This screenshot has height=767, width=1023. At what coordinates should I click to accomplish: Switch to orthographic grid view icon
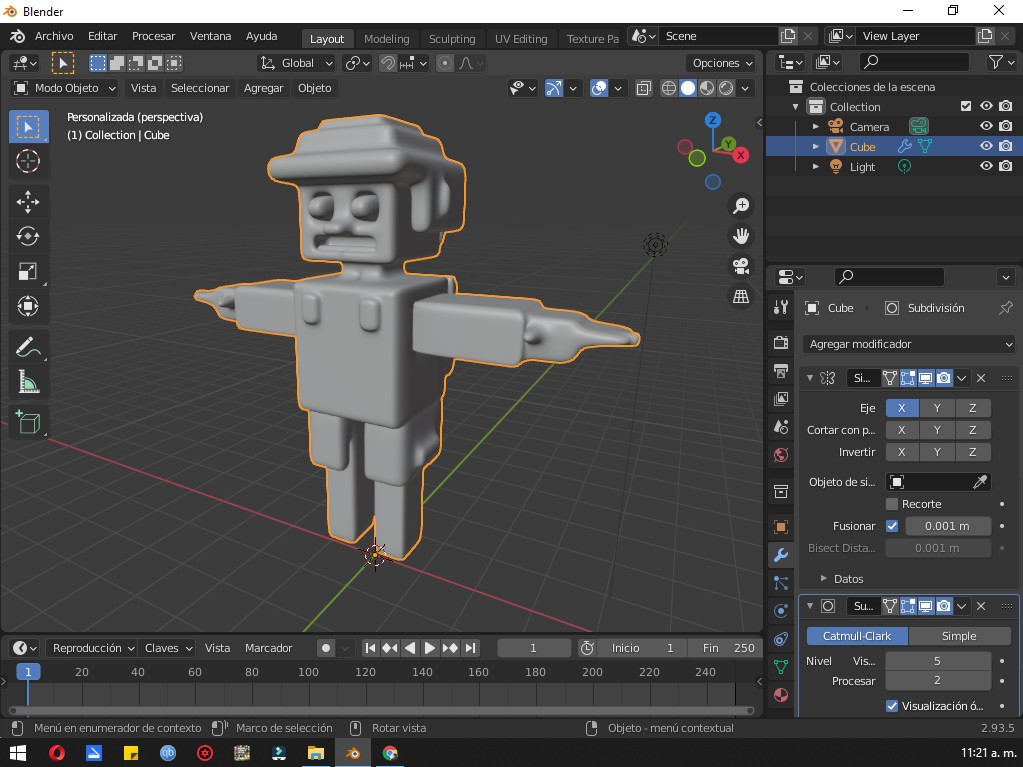(x=741, y=296)
